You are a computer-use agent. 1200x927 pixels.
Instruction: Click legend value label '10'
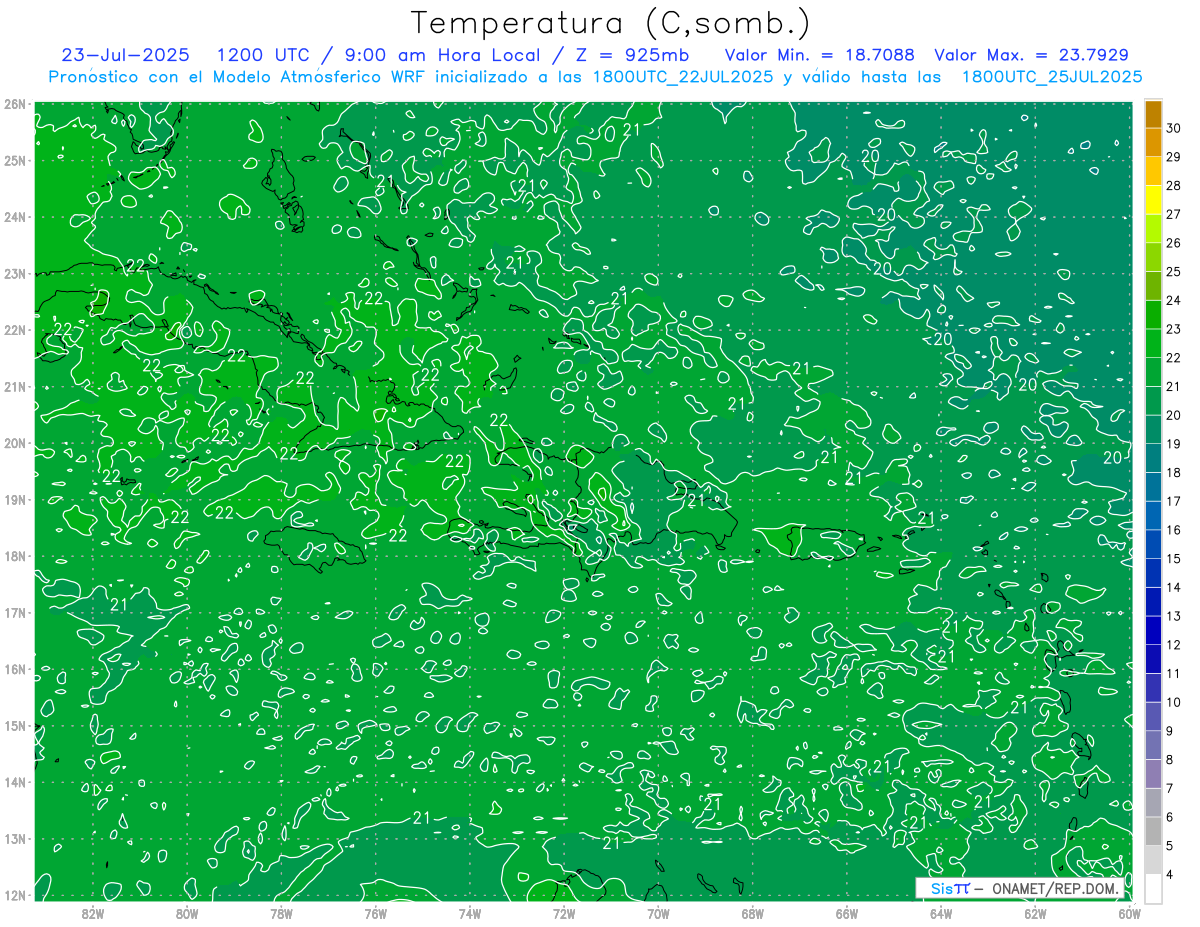pos(1174,702)
